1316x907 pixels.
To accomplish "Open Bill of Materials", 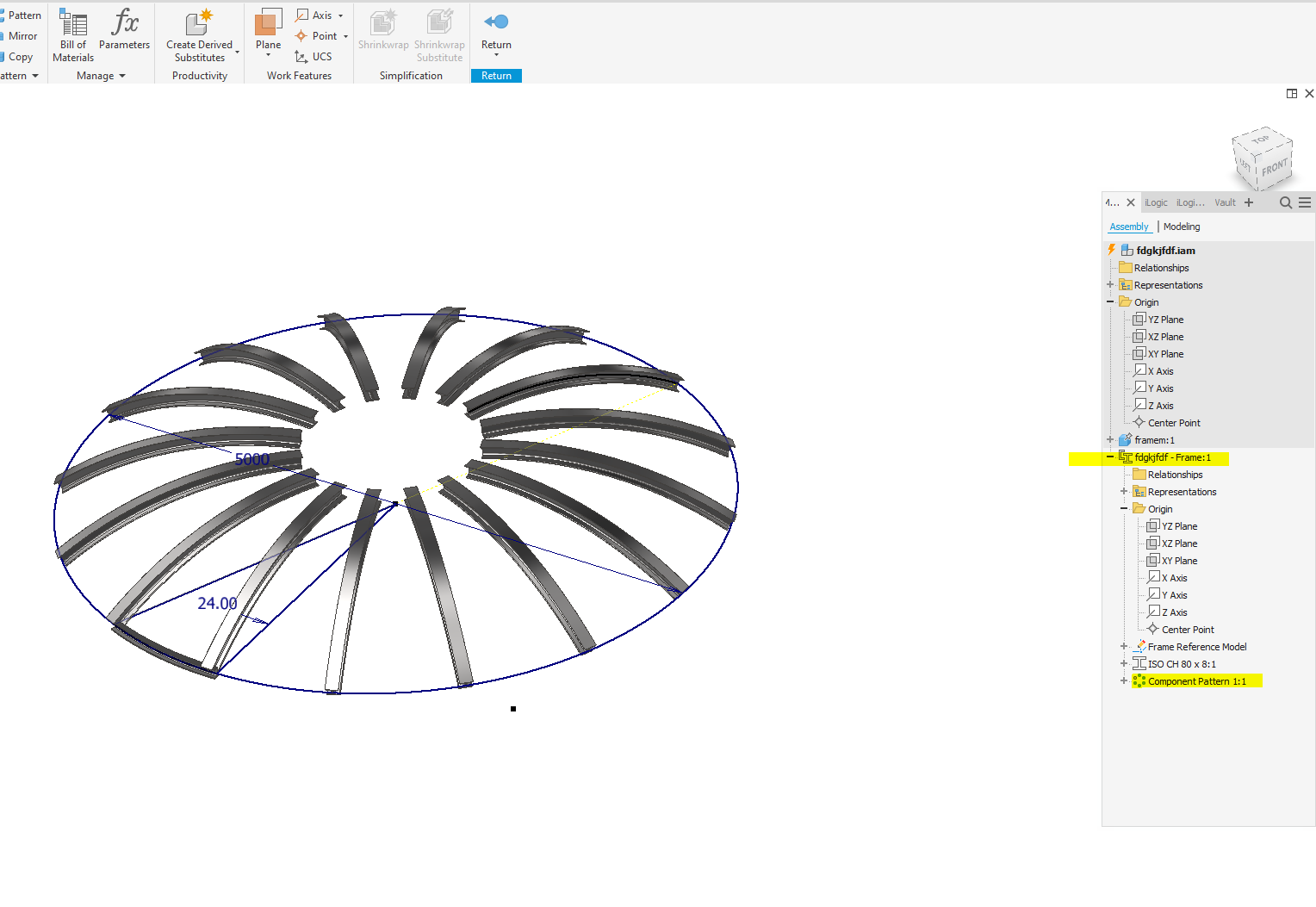I will coord(73,35).
